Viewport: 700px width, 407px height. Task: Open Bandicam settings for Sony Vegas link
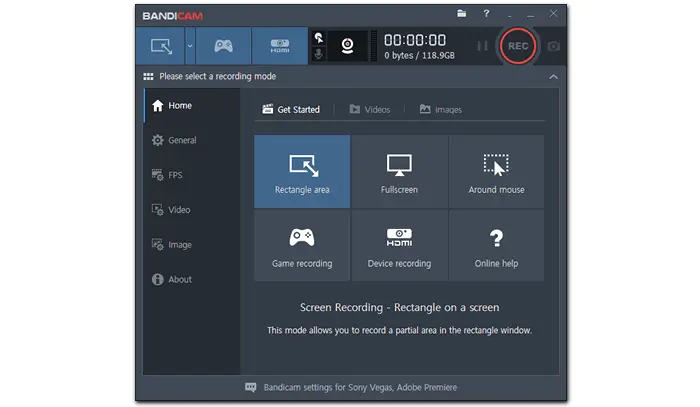[x=360, y=387]
